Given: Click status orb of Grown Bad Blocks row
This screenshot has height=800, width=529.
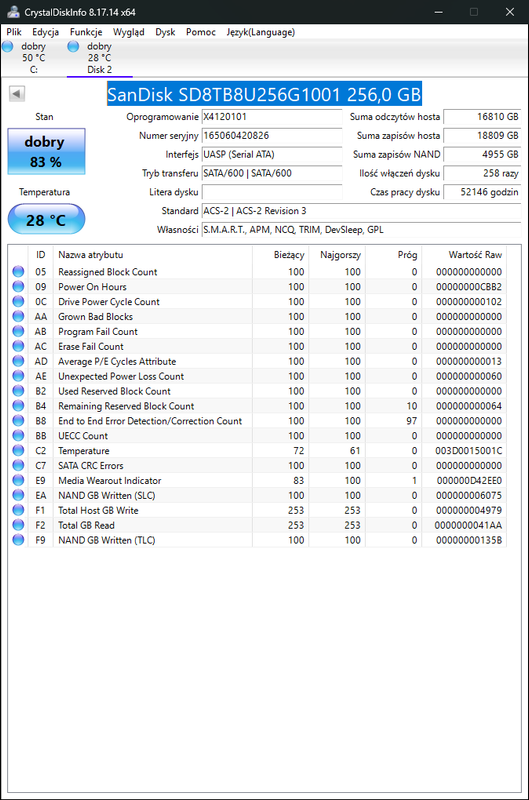Looking at the screenshot, I should (18, 316).
